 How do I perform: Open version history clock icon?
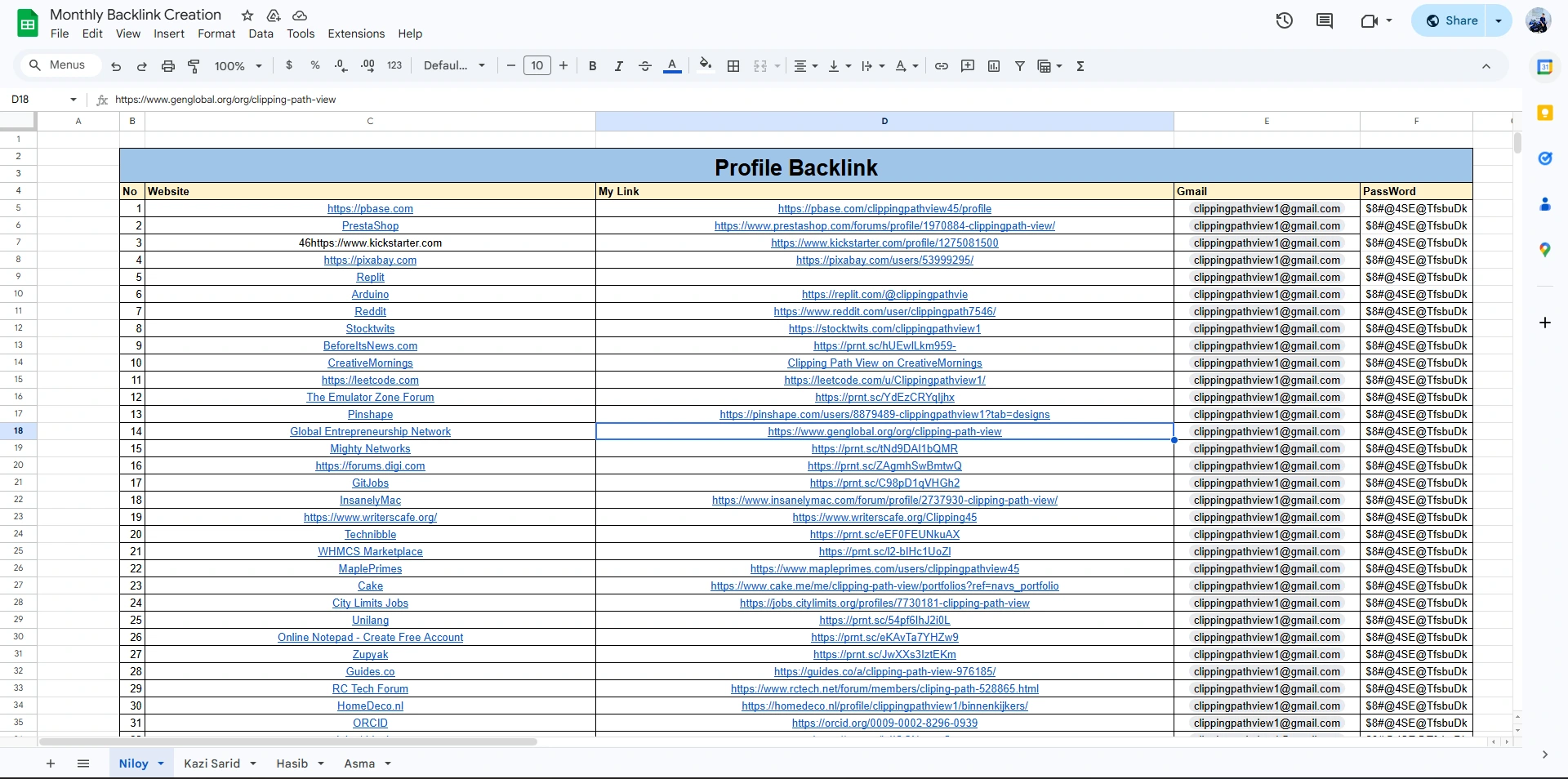click(x=1284, y=20)
